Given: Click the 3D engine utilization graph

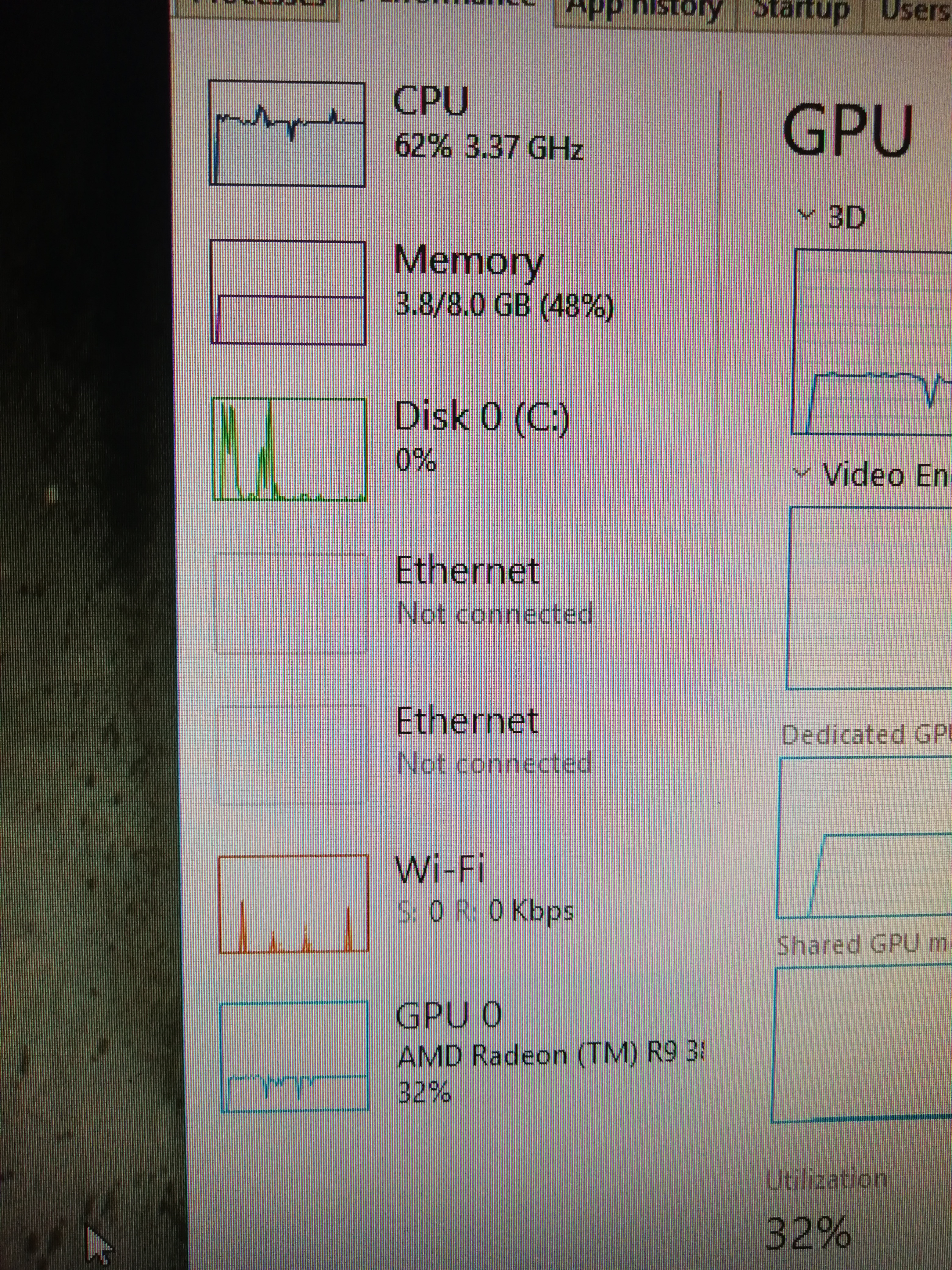Looking at the screenshot, I should pyautogui.click(x=872, y=342).
